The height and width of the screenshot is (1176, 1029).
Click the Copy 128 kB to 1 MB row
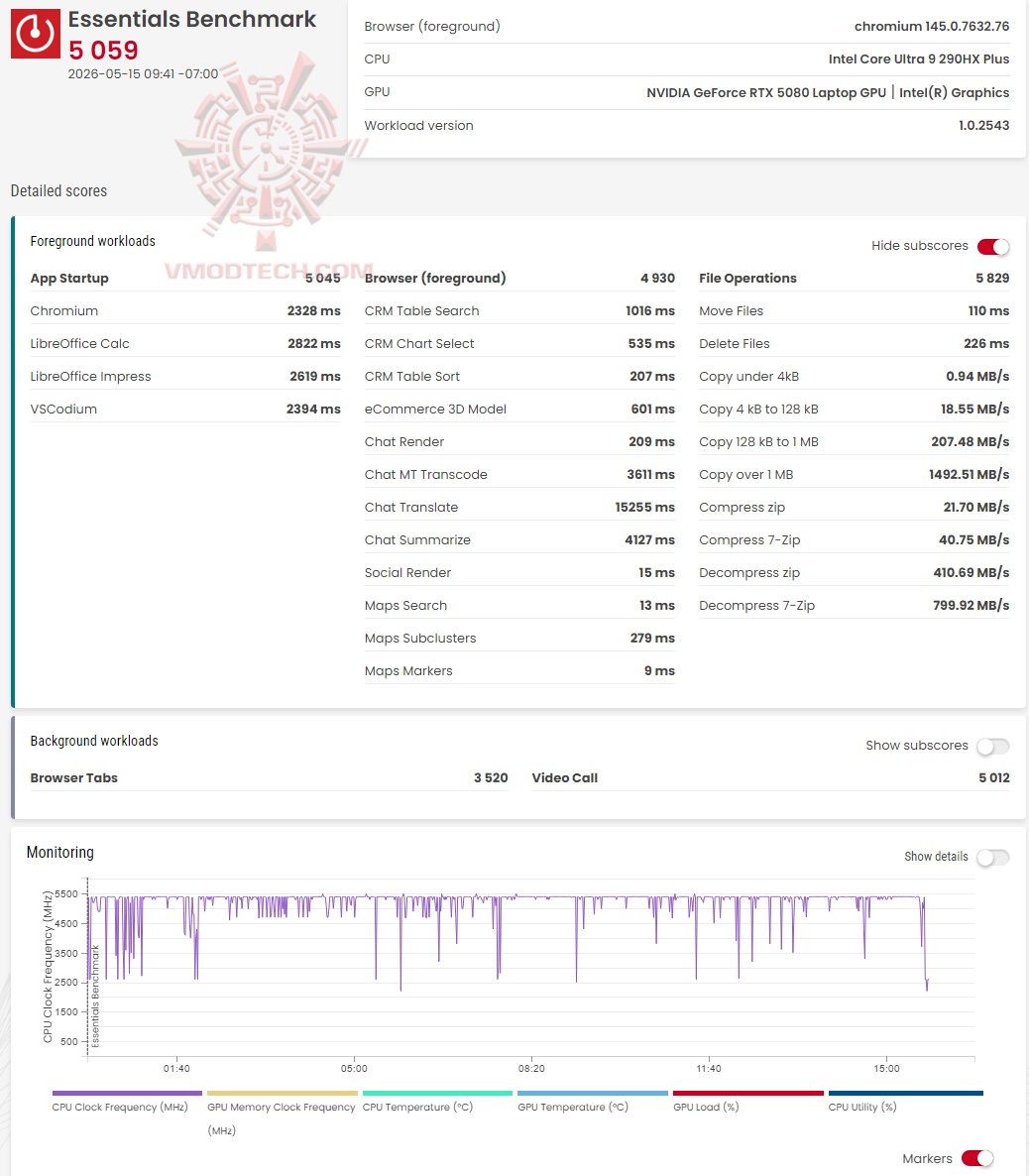(x=855, y=442)
